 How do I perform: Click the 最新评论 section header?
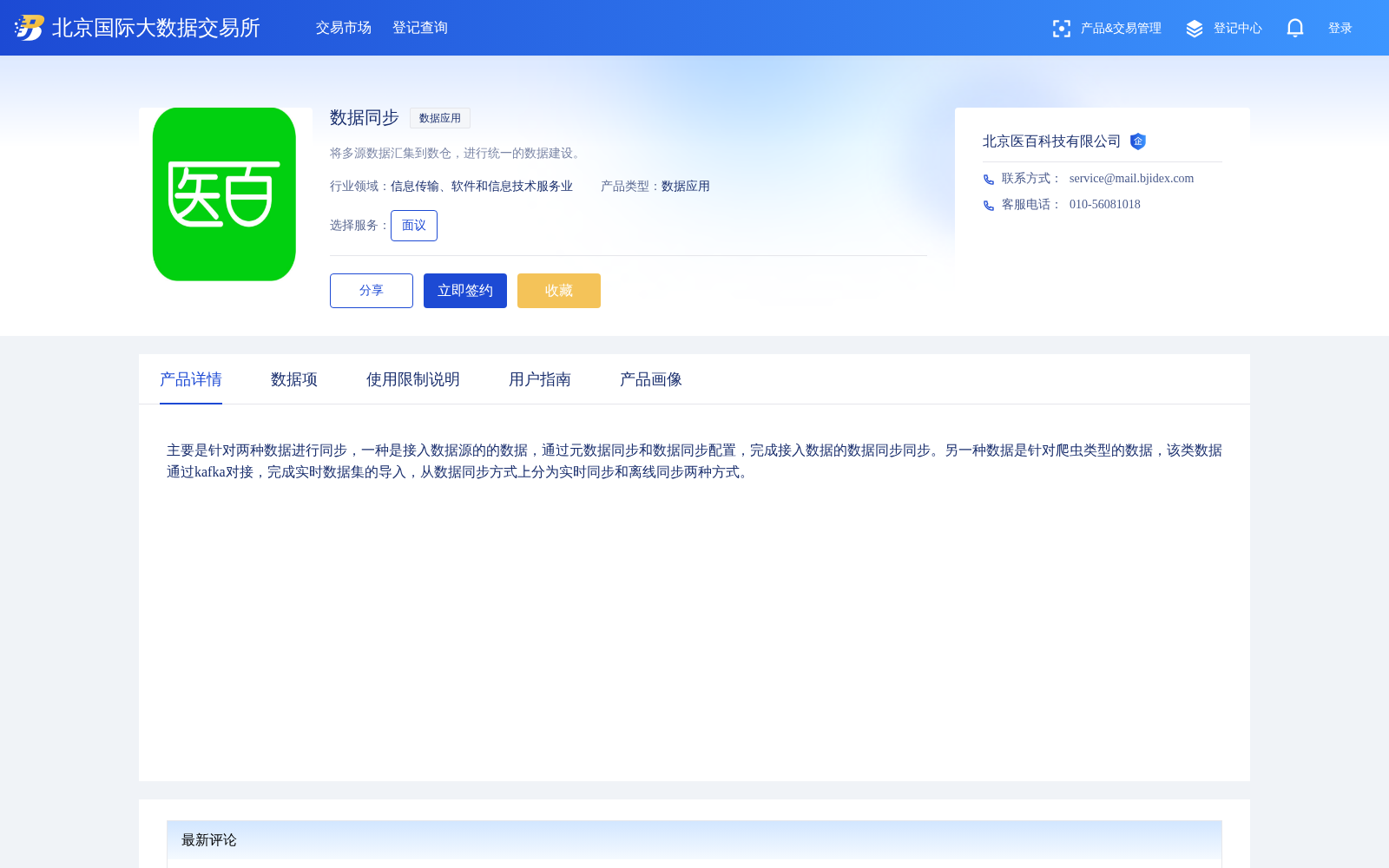[x=694, y=840]
